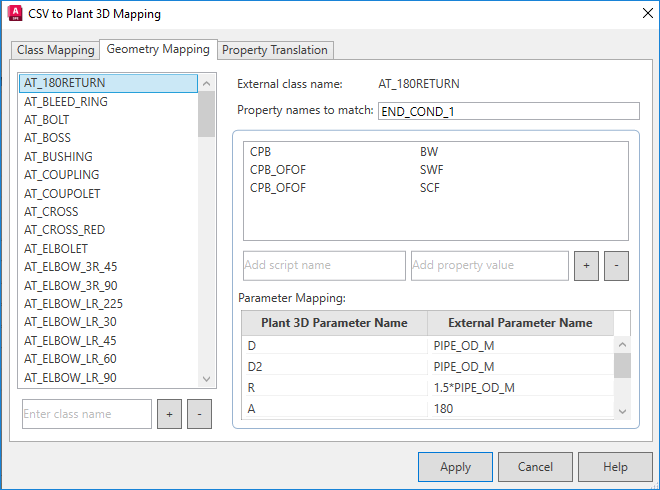Select AT_BUSHING in the list
660x490 pixels.
(108, 156)
